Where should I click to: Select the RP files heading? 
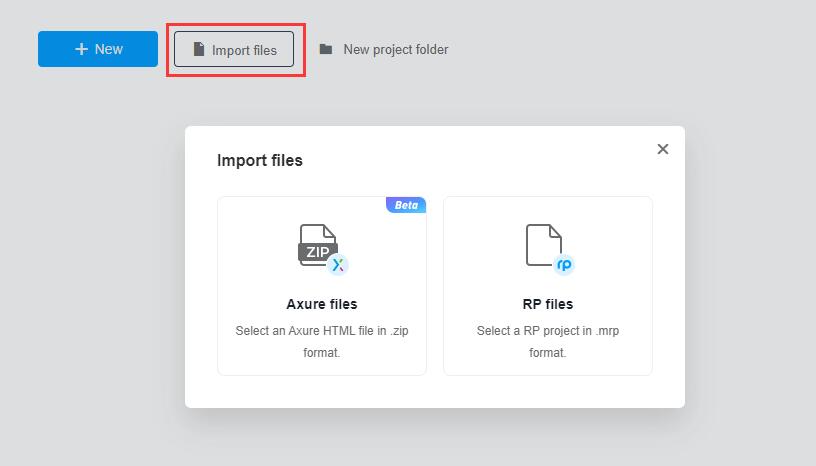pyautogui.click(x=547, y=304)
